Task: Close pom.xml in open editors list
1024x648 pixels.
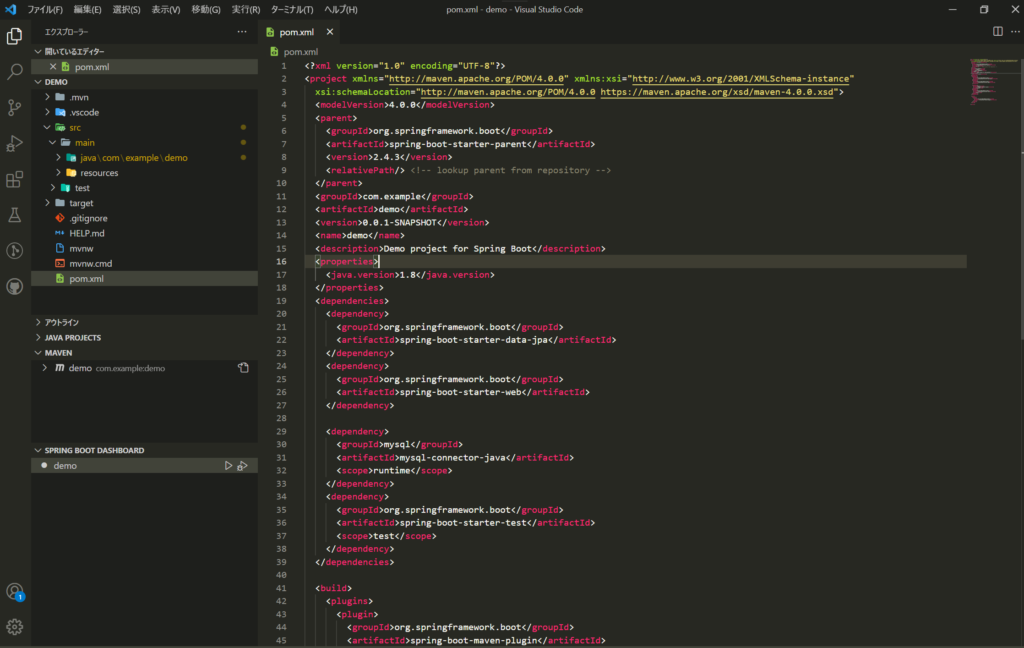Action: tap(53, 67)
